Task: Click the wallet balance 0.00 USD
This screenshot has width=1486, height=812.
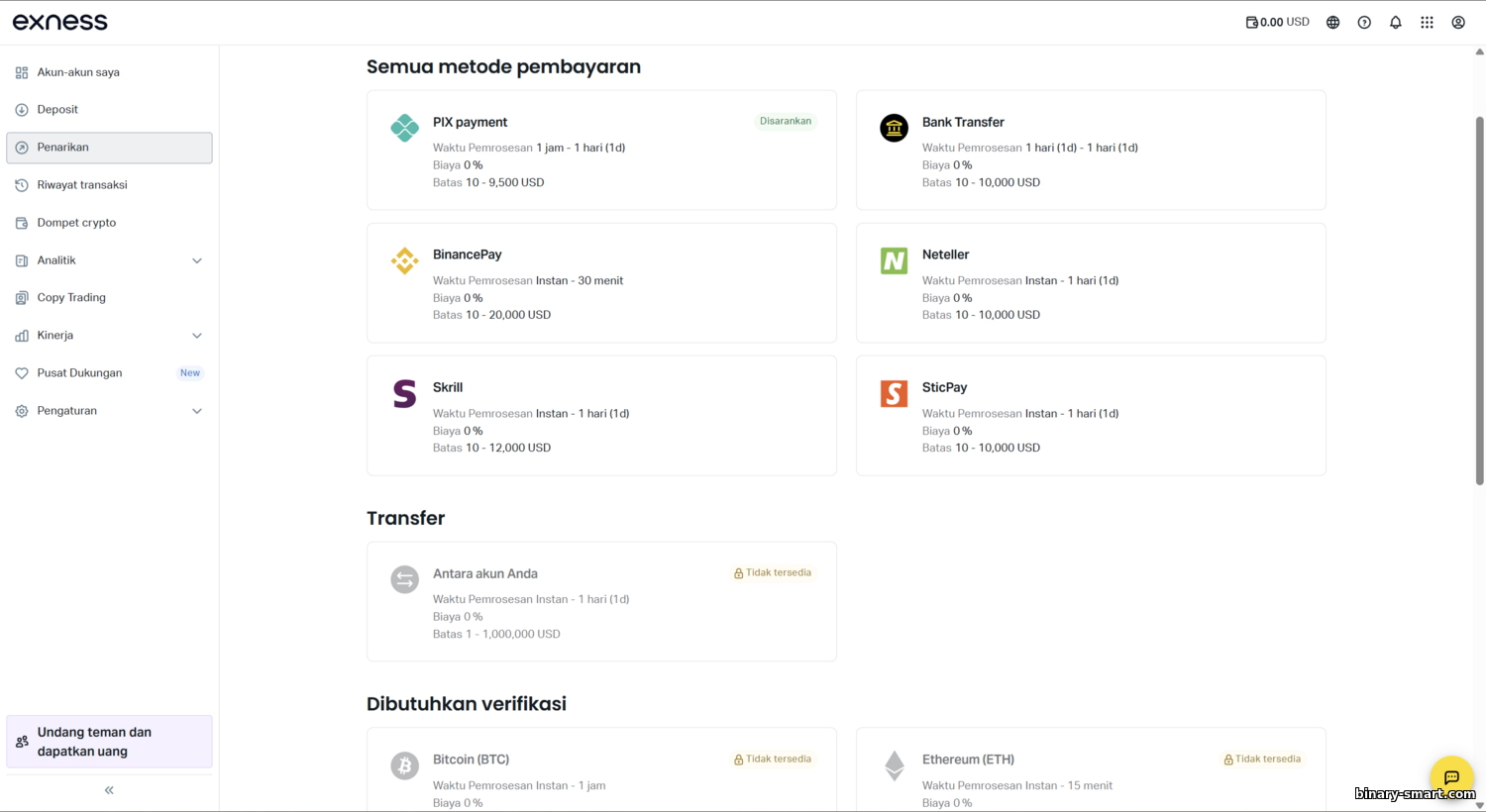Action: pyautogui.click(x=1277, y=22)
